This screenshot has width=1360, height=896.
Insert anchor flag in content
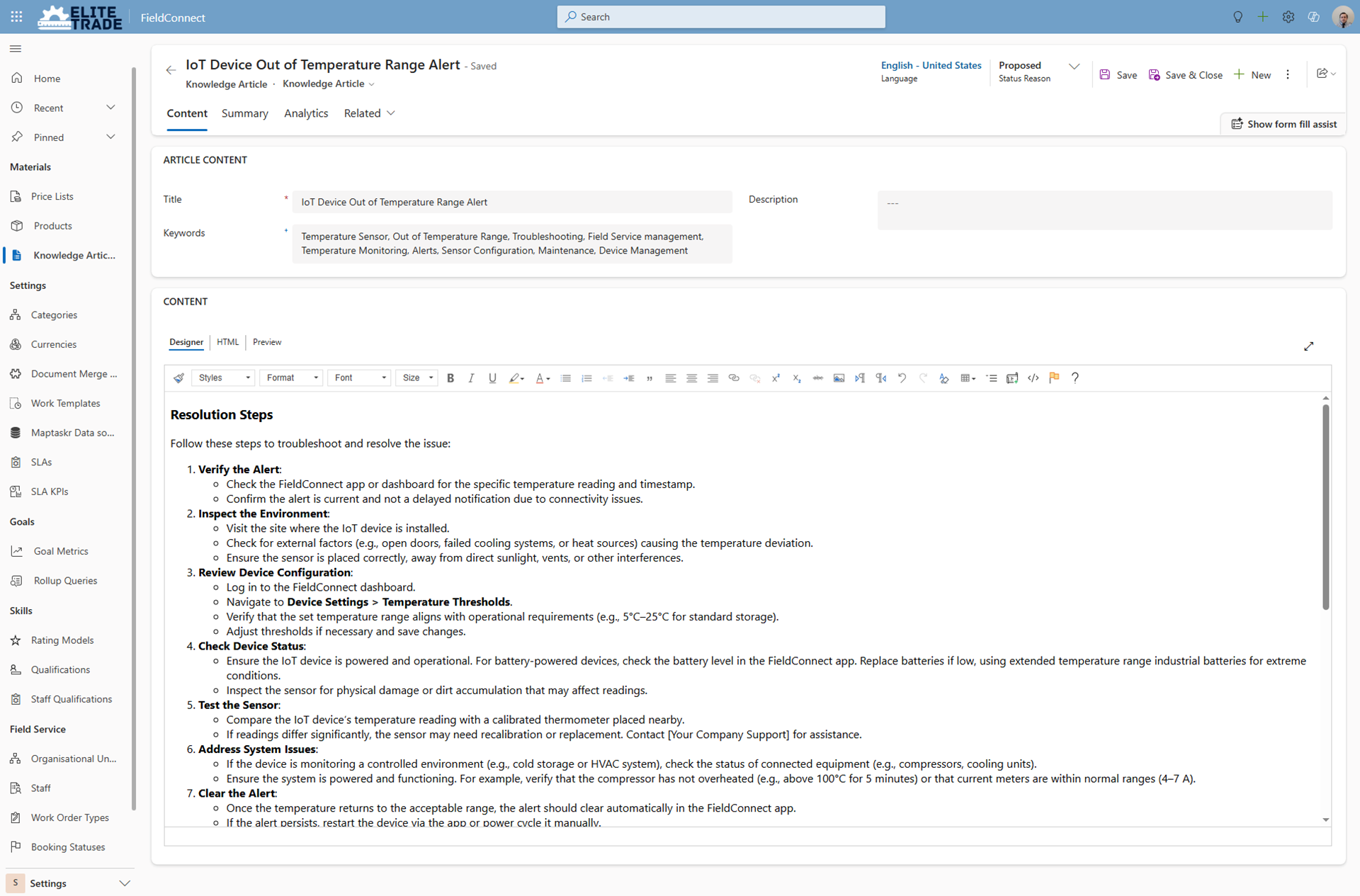coord(1054,378)
